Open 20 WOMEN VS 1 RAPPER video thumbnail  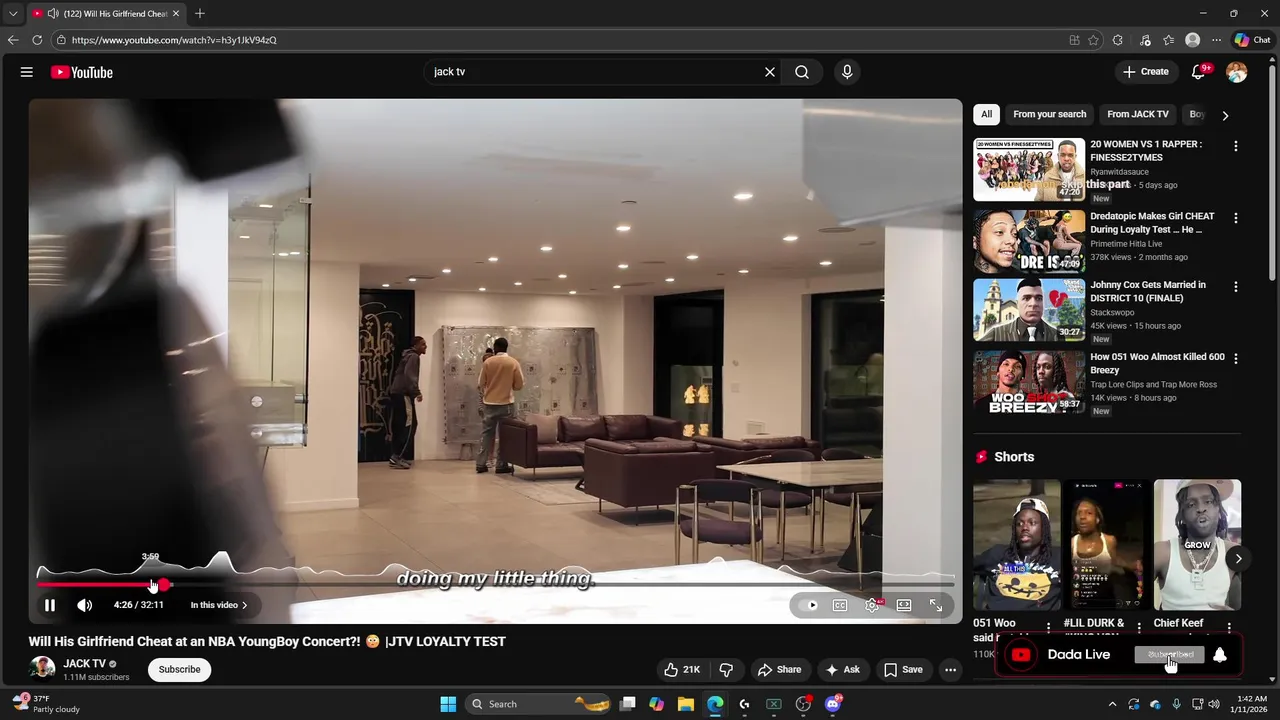point(1029,169)
